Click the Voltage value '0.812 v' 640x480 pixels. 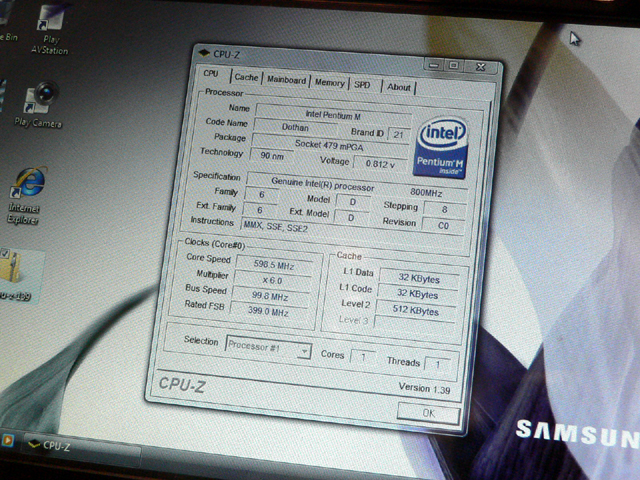click(x=380, y=164)
